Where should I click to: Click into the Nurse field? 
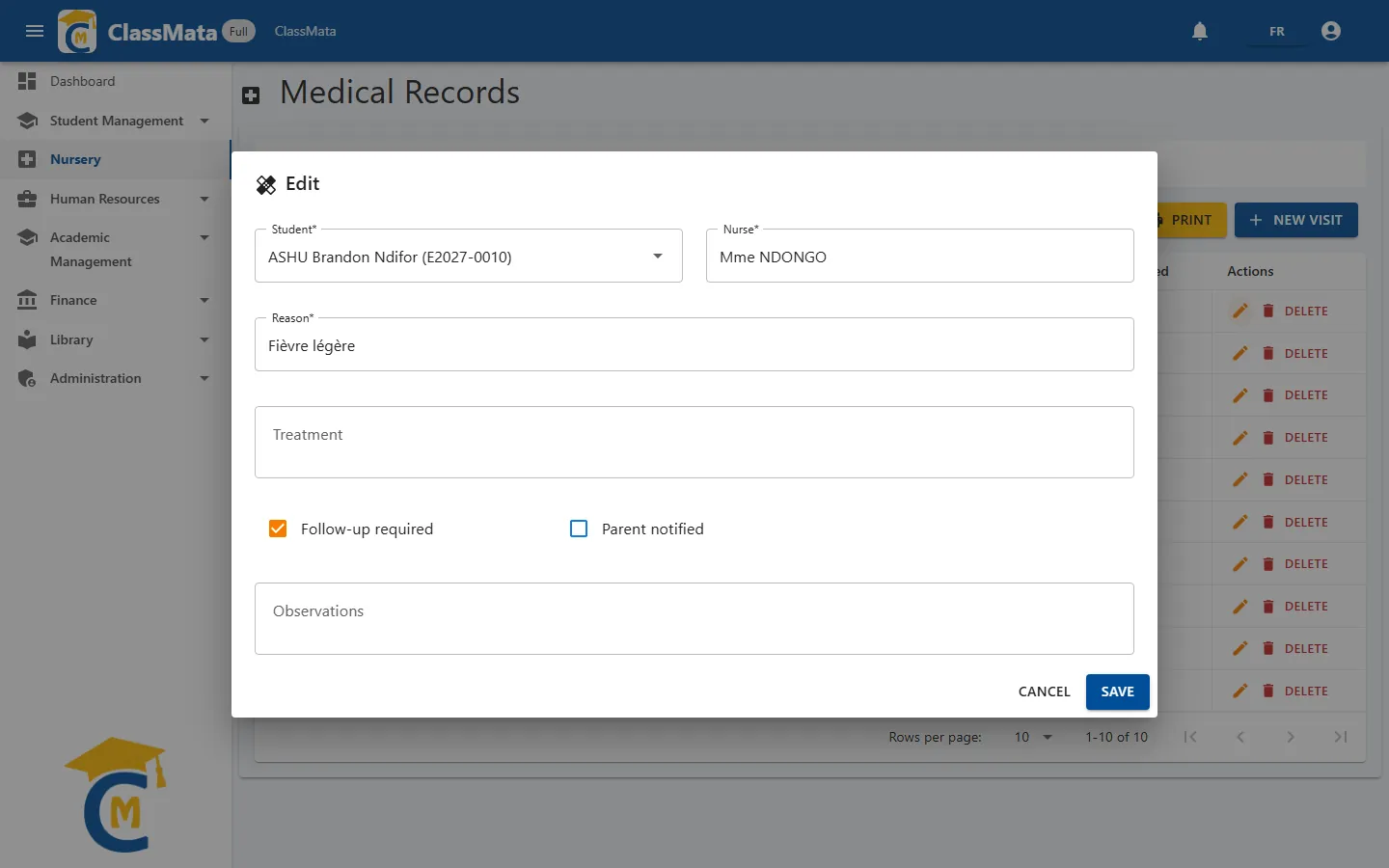pos(920,257)
